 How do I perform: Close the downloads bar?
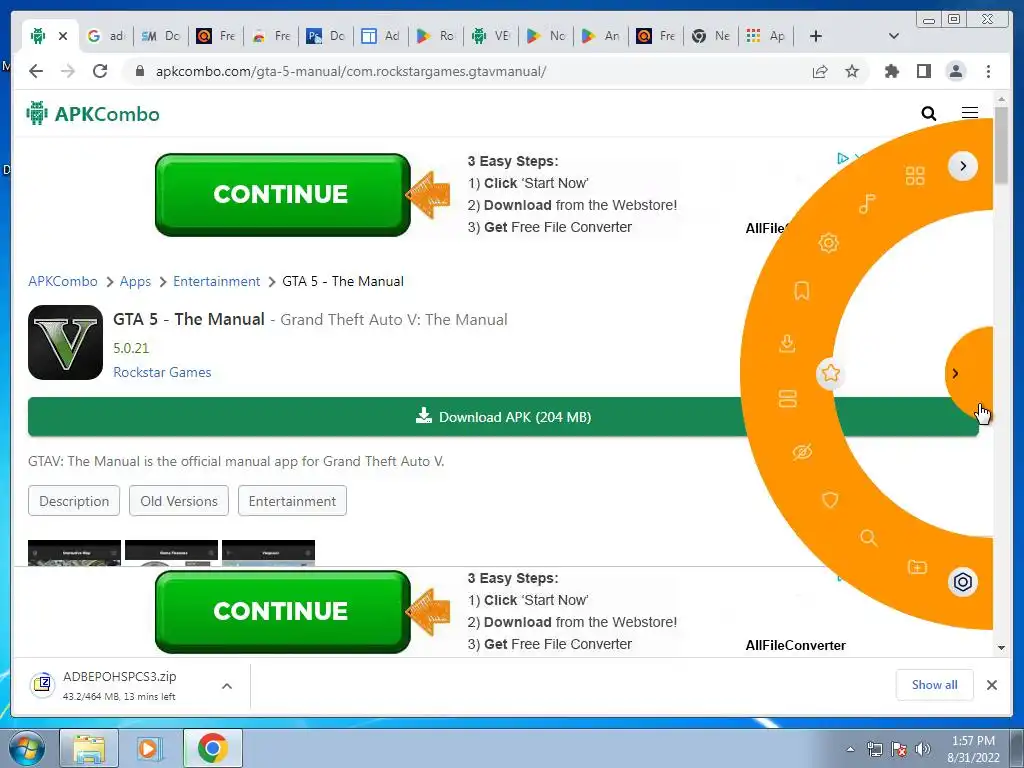[x=991, y=685]
